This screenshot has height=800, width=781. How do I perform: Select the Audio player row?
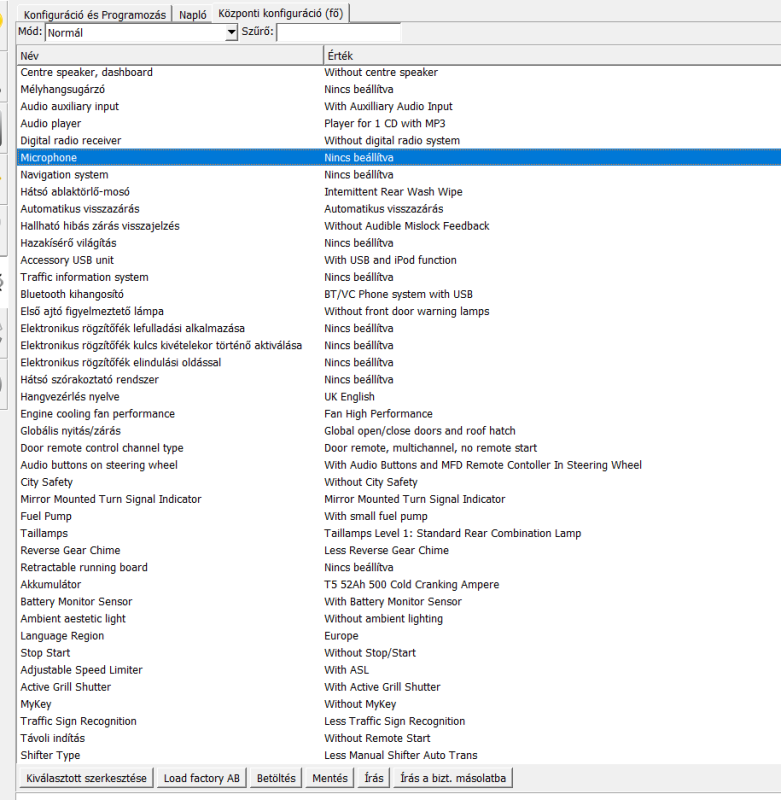tap(399, 123)
